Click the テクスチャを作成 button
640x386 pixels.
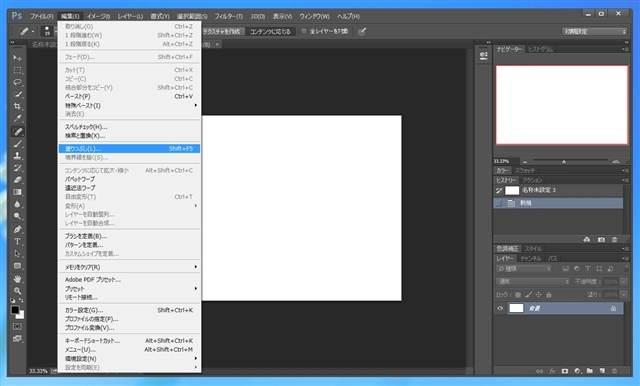(x=223, y=31)
